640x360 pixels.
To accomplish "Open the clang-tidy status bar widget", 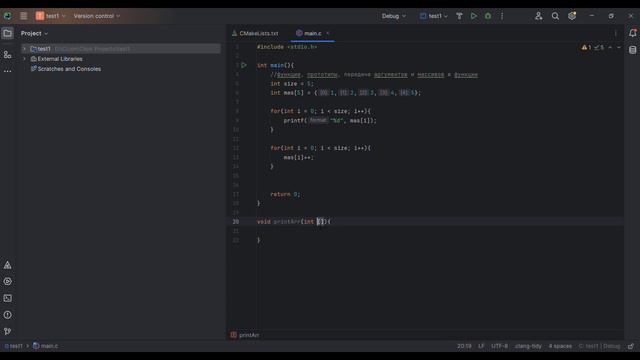I will pyautogui.click(x=528, y=346).
